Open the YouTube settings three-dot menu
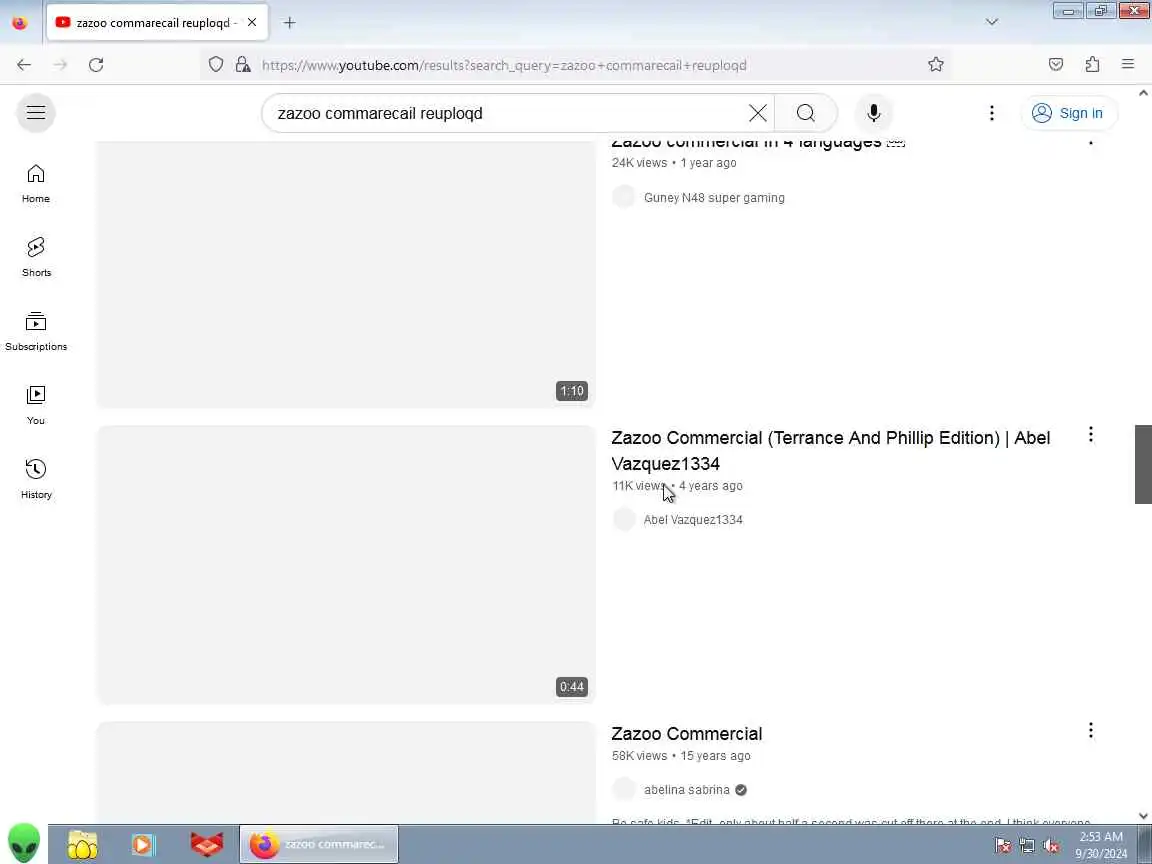The width and height of the screenshot is (1152, 864). [x=991, y=113]
